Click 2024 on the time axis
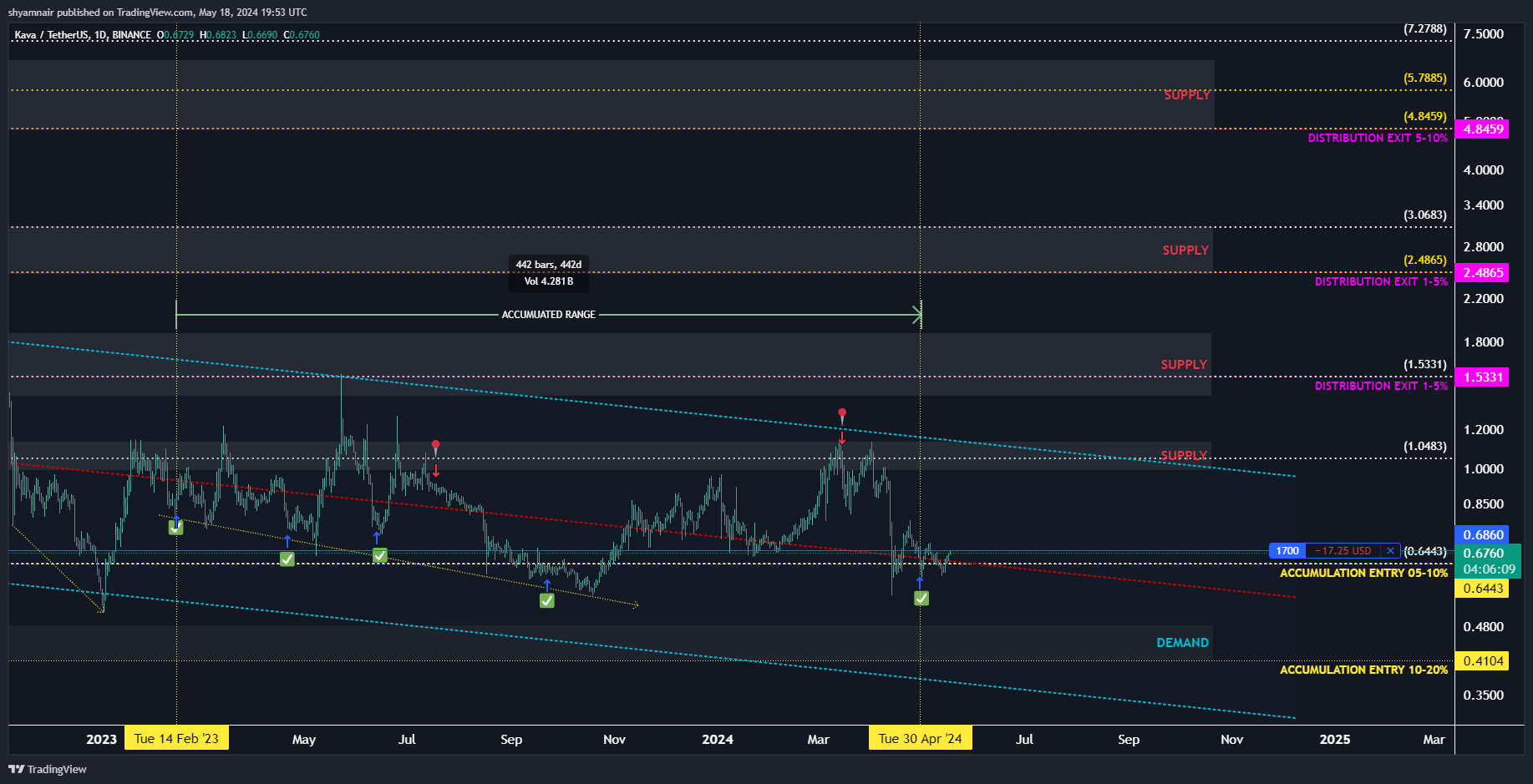Image resolution: width=1533 pixels, height=784 pixels. (x=718, y=740)
